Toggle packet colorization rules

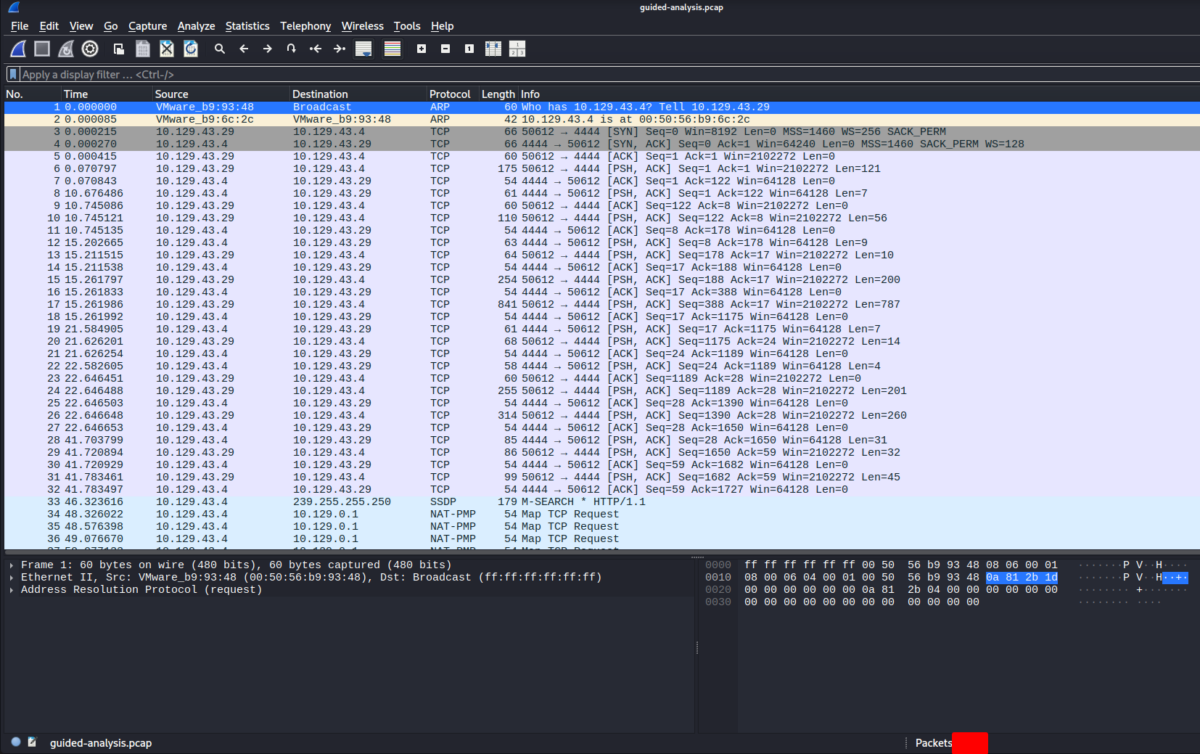coord(392,48)
